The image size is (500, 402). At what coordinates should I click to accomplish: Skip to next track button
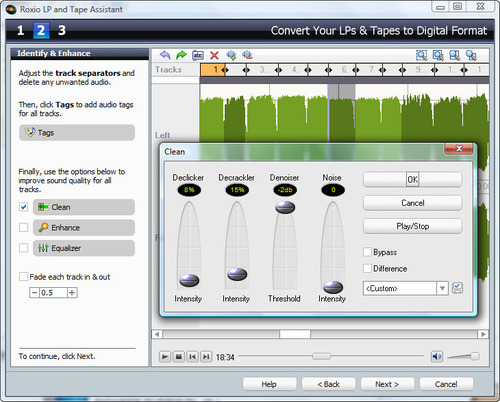[x=206, y=357]
